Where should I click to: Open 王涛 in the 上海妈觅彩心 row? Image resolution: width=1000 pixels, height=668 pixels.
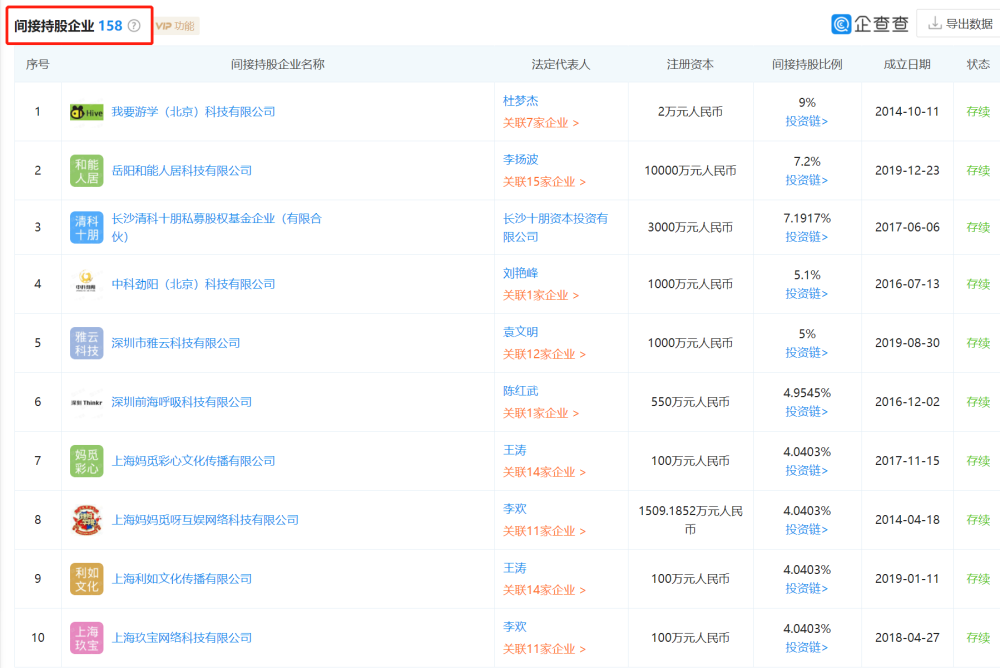coord(515,450)
